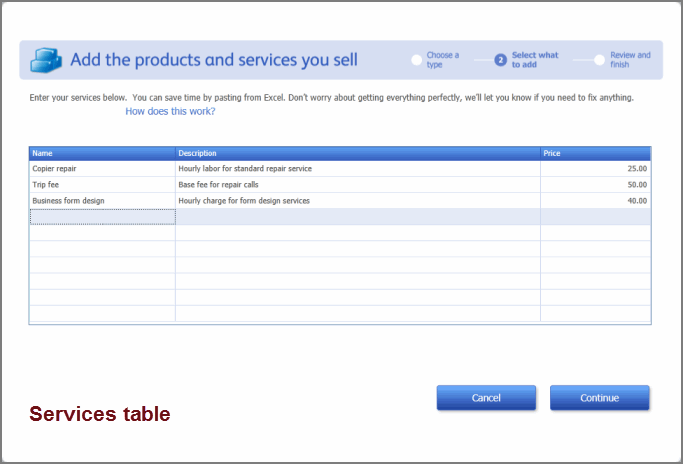Click 'Hourly charge for form design services' cell
683x464 pixels.
click(x=358, y=201)
